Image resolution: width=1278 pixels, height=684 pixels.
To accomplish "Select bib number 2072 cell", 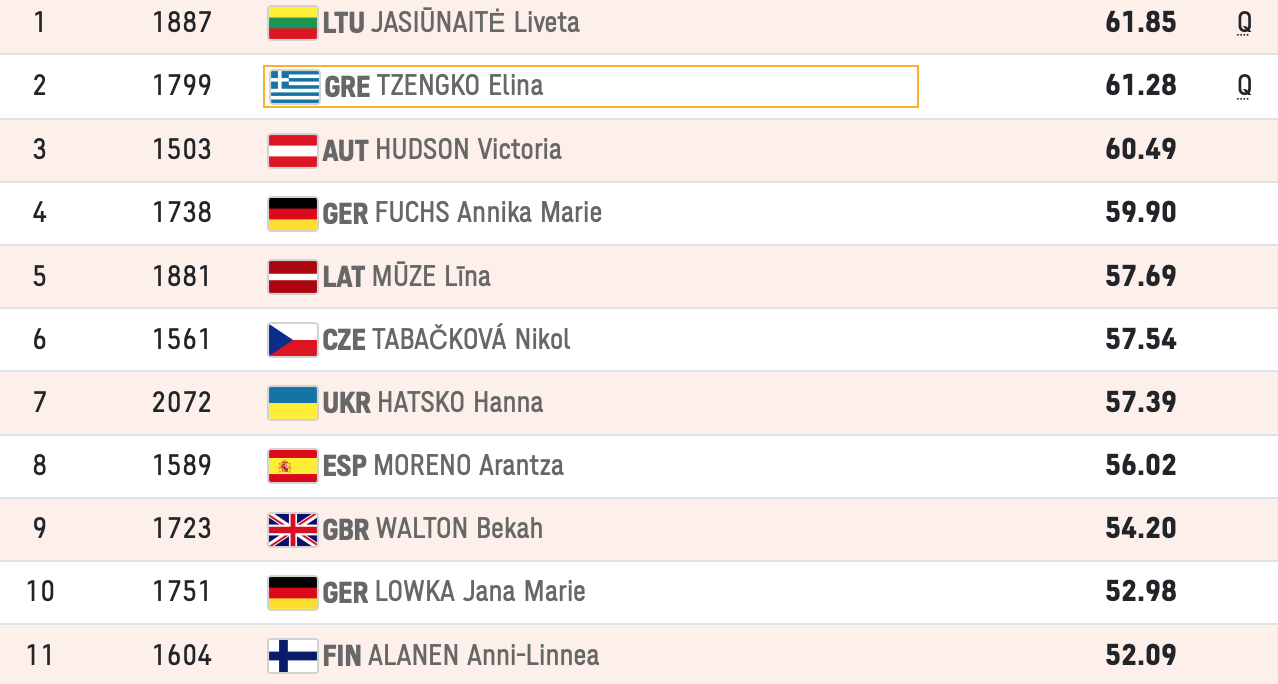I will coord(182,402).
